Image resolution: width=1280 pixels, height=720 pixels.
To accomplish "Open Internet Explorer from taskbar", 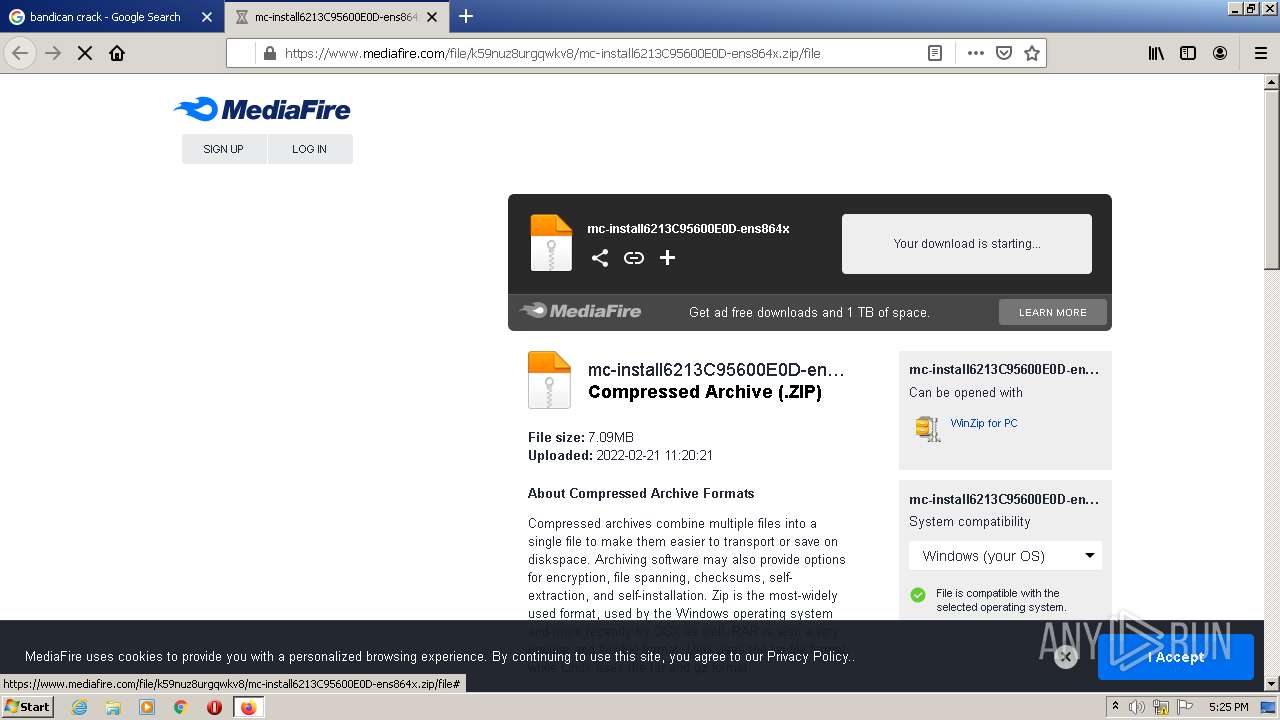I will click(79, 707).
